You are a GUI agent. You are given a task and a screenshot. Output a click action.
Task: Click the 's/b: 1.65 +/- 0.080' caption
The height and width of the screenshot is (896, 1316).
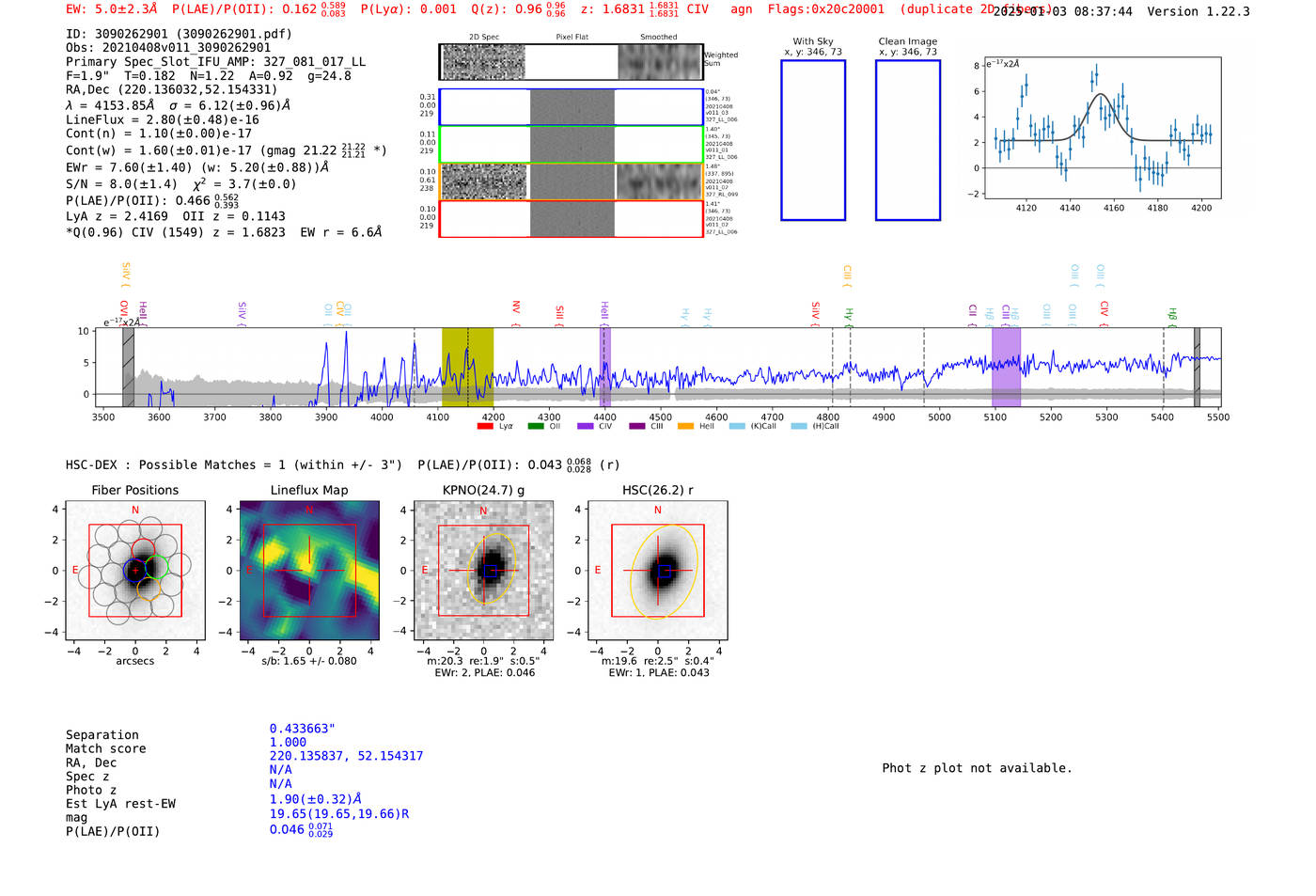click(x=309, y=661)
